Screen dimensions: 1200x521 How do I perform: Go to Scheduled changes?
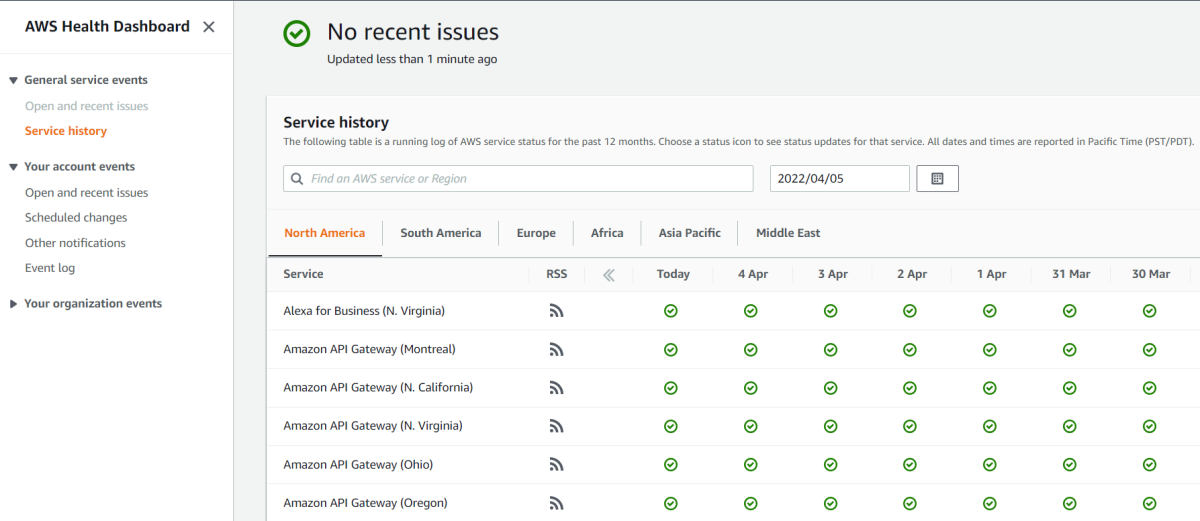pyautogui.click(x=76, y=218)
